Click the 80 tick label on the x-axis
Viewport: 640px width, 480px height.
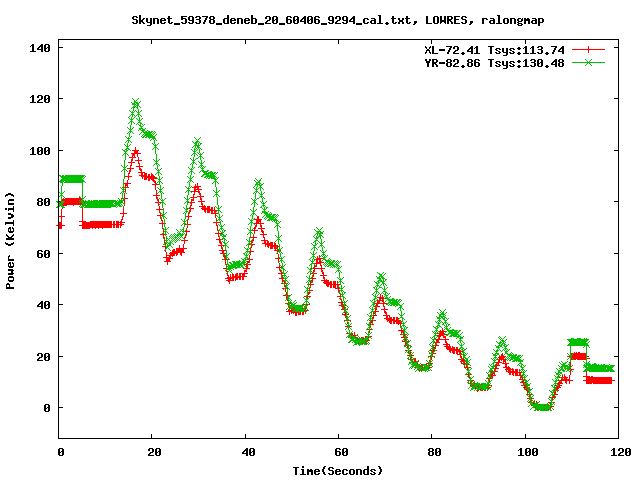434,452
